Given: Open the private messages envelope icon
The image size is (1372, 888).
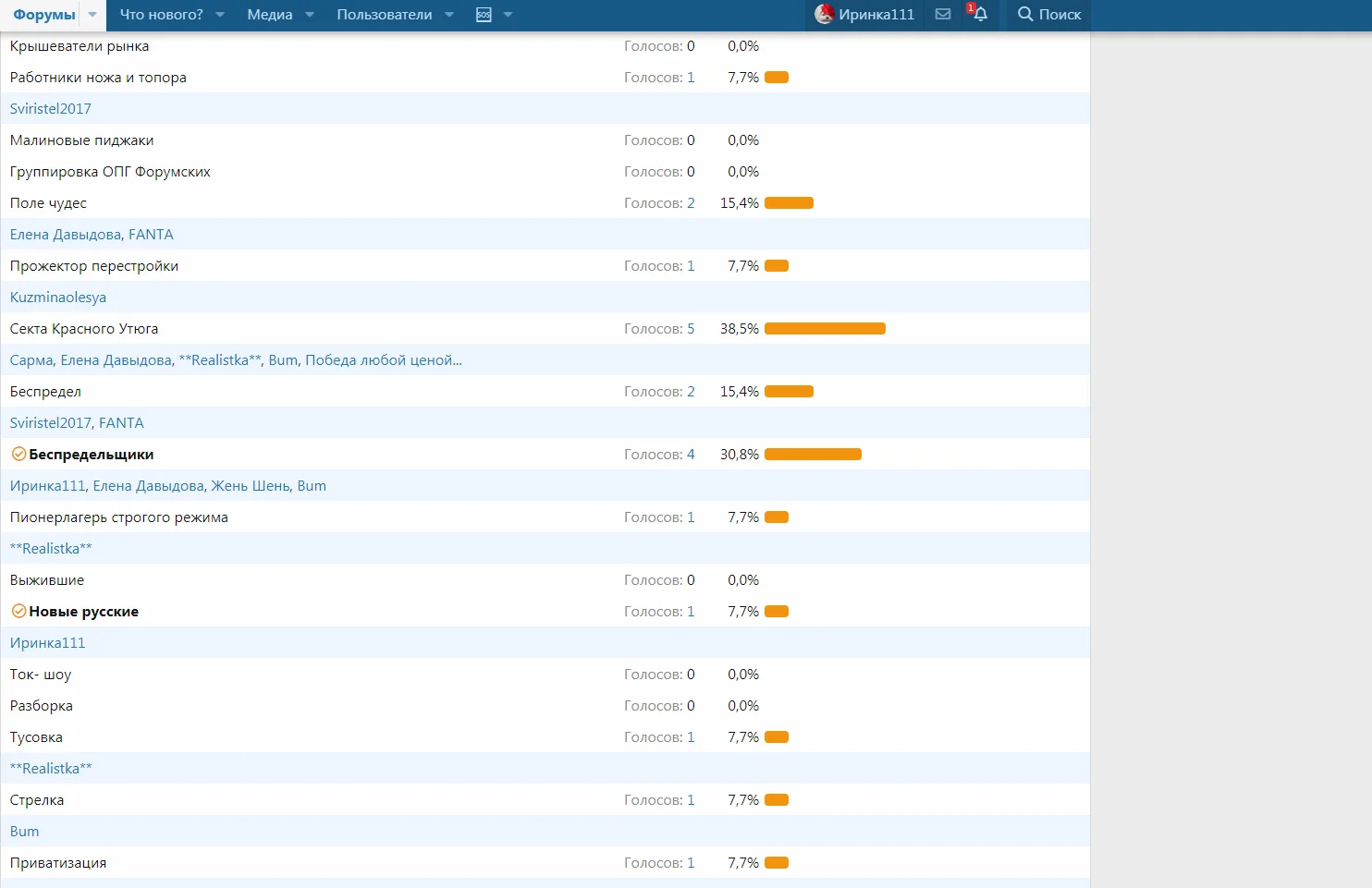Looking at the screenshot, I should tap(943, 15).
